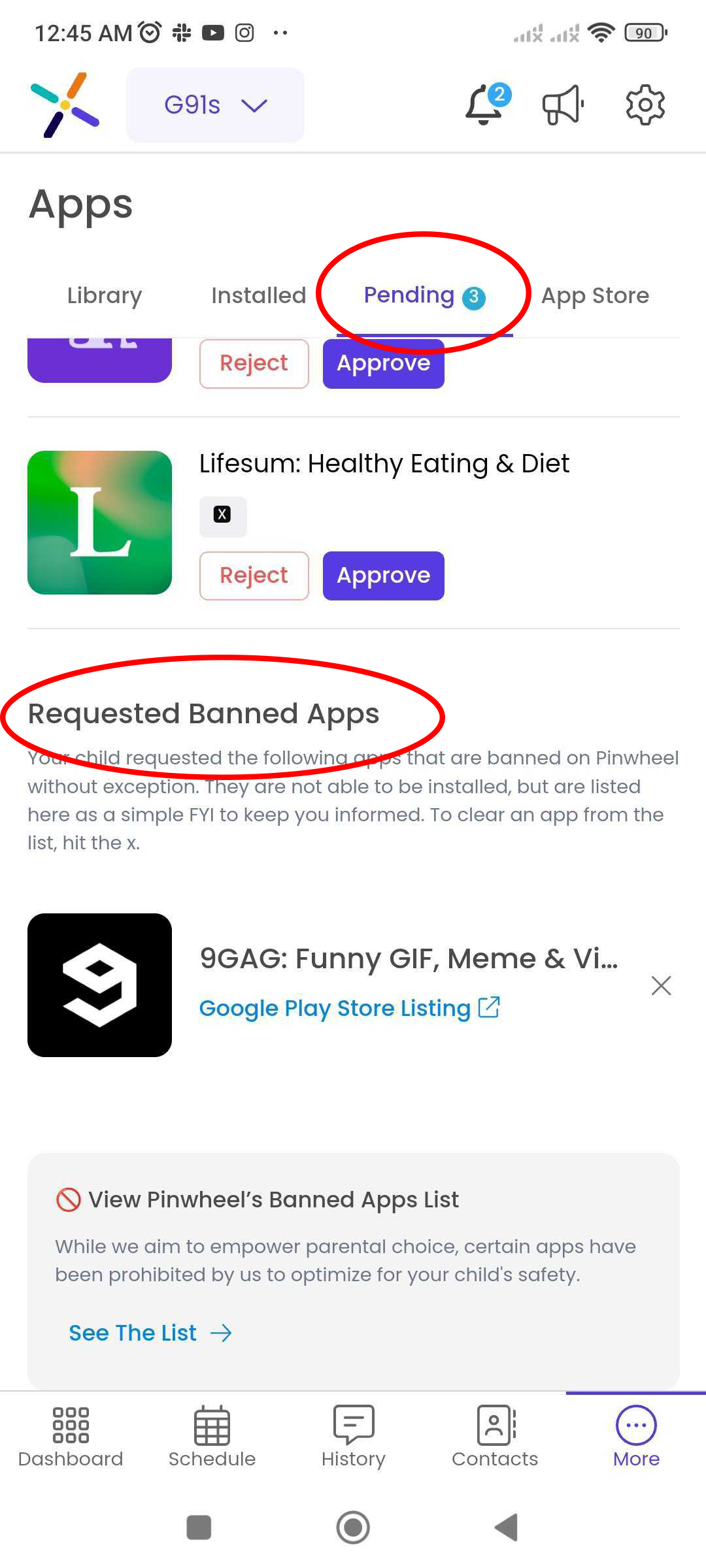The image size is (706, 1568).
Task: Open the notifications bell icon
Action: click(x=484, y=105)
